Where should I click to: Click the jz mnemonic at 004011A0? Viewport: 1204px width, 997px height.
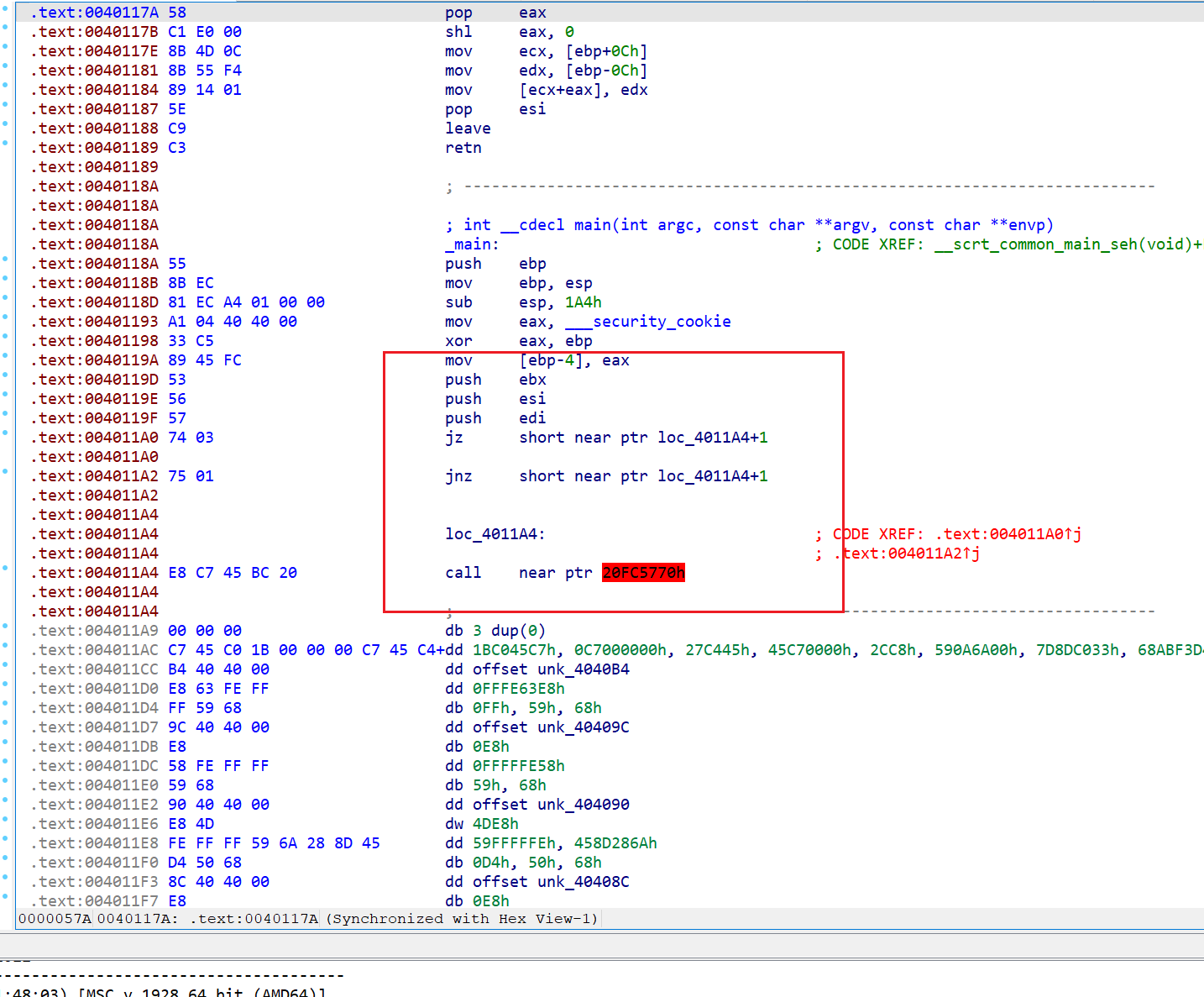coord(454,438)
